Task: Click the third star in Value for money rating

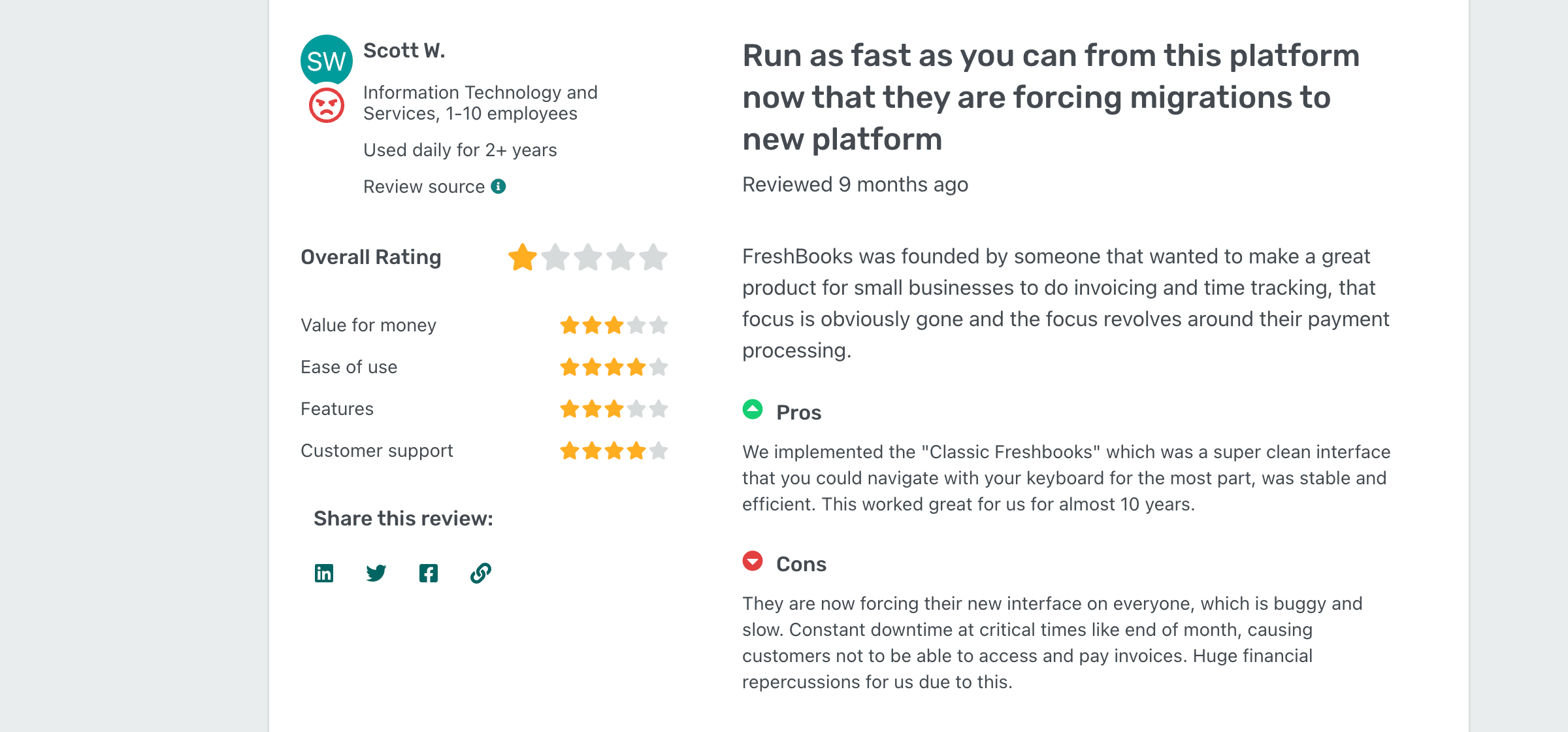Action: [613, 325]
